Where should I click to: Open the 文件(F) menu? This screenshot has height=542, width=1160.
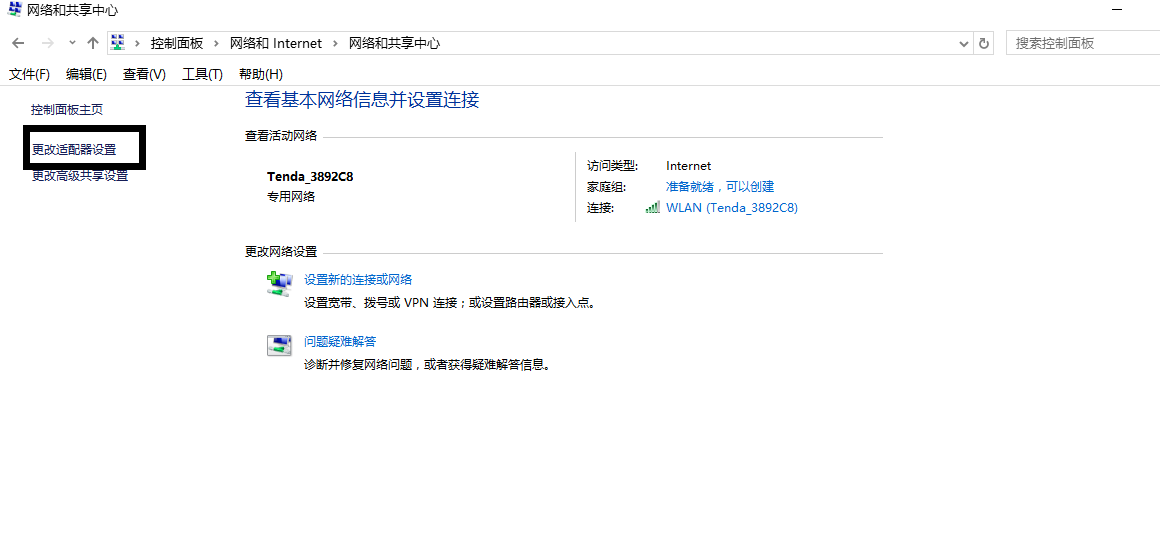29,74
